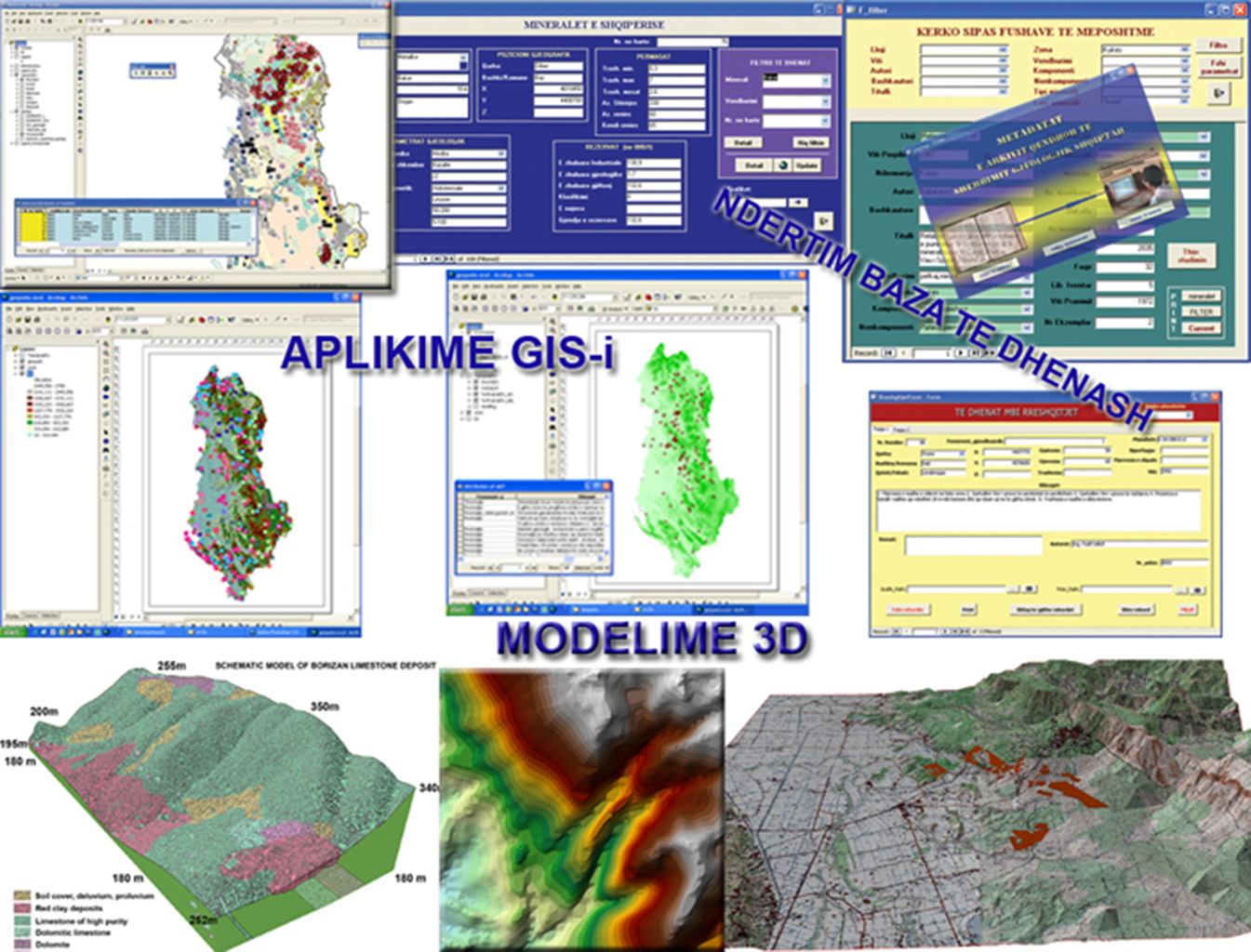
Task: Click browse button next to Grafik_Path field
Action: (x=1013, y=589)
